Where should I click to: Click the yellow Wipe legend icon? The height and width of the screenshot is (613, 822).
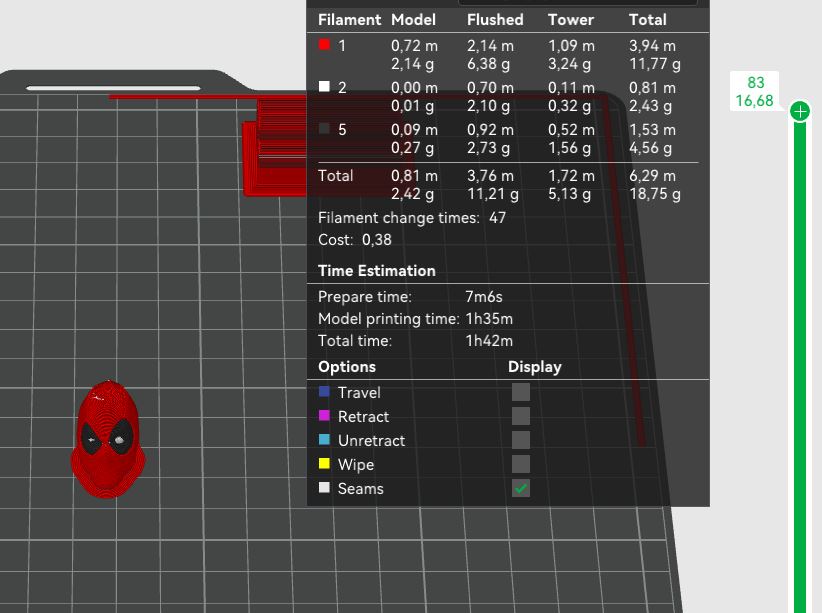pyautogui.click(x=325, y=464)
